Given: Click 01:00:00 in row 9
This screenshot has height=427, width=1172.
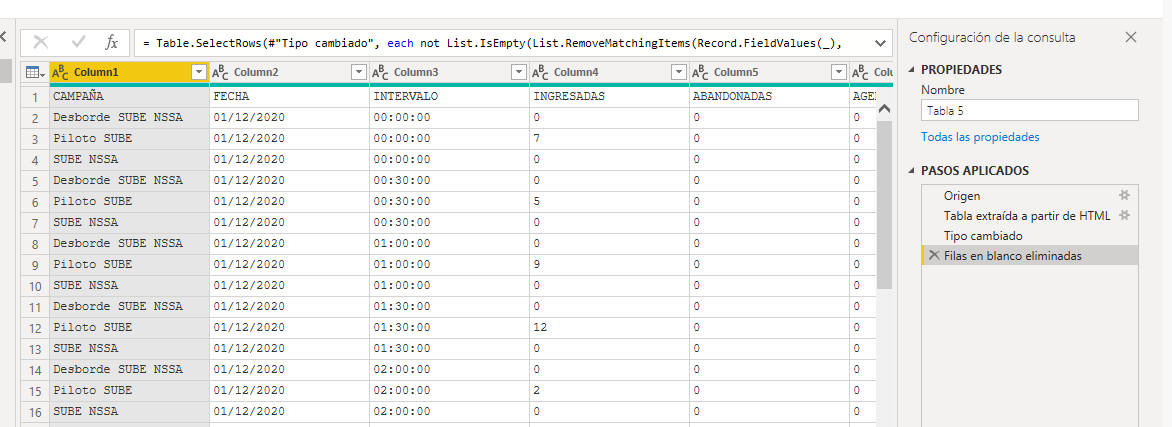Looking at the screenshot, I should pyautogui.click(x=449, y=264).
